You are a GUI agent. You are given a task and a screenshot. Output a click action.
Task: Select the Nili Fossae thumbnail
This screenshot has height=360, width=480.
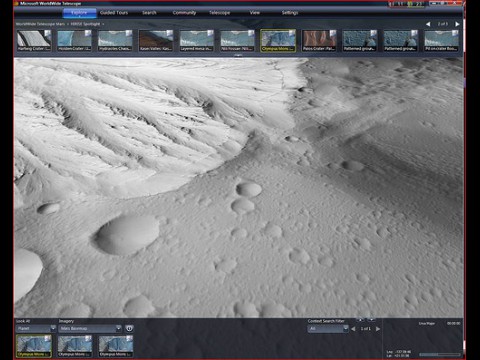click(x=237, y=40)
